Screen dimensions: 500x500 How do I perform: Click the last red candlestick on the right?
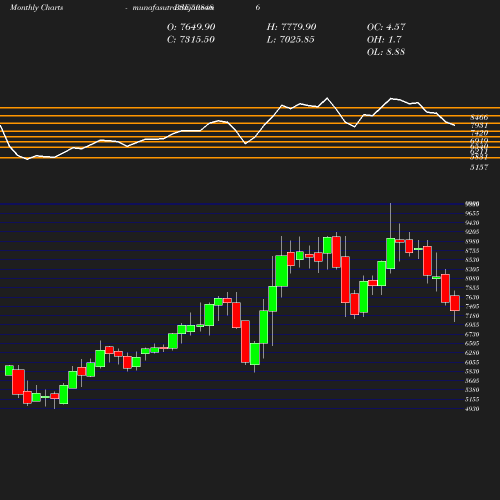coord(455,303)
